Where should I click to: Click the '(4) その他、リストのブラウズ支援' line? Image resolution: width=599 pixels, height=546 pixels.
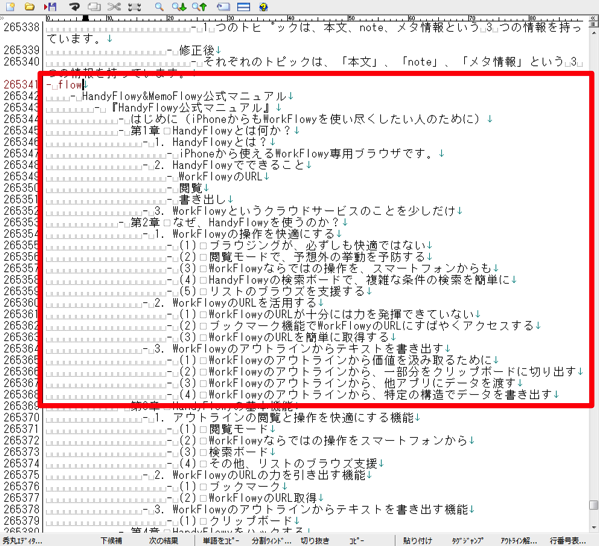pyautogui.click(x=278, y=463)
